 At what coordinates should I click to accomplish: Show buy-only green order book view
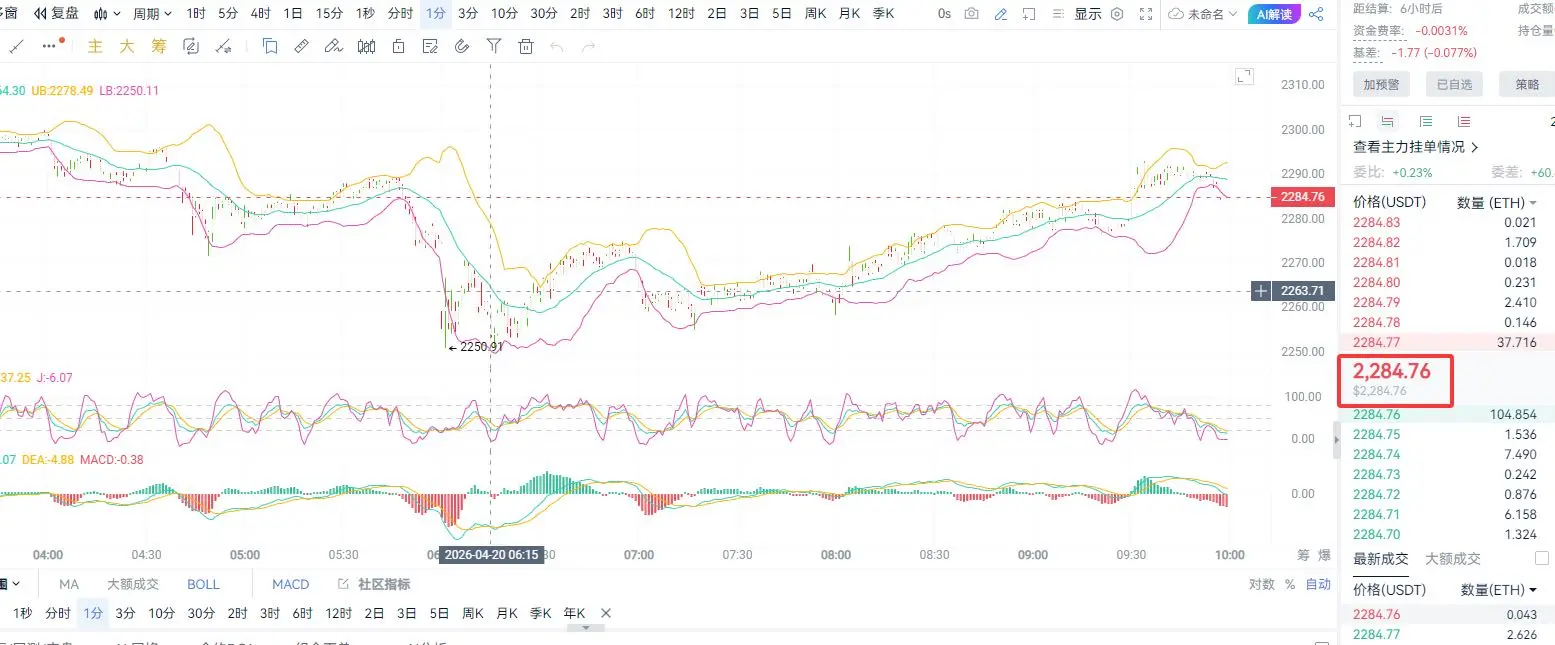pyautogui.click(x=1425, y=121)
